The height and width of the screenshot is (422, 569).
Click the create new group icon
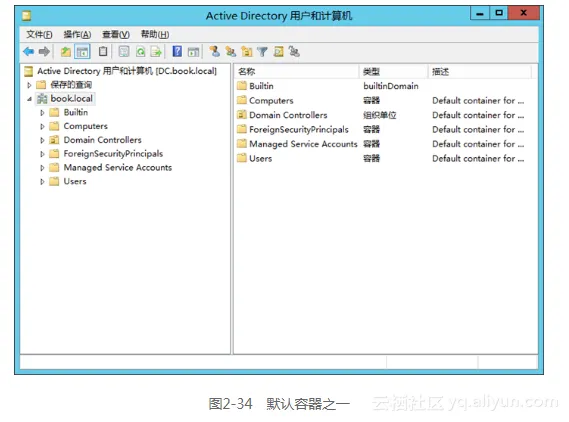tap(230, 52)
